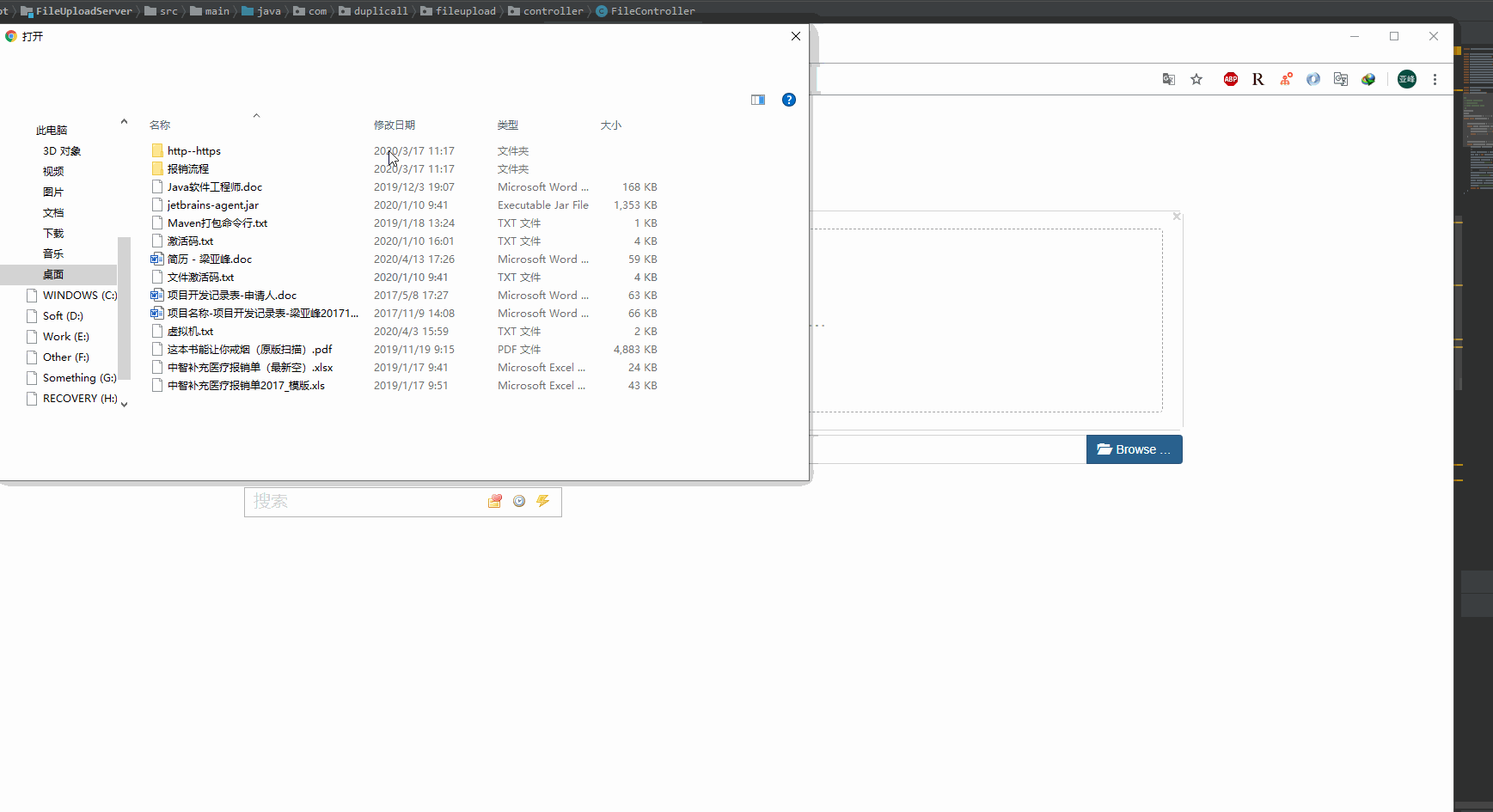Open the Chrome three-dot menu

pyautogui.click(x=1435, y=79)
